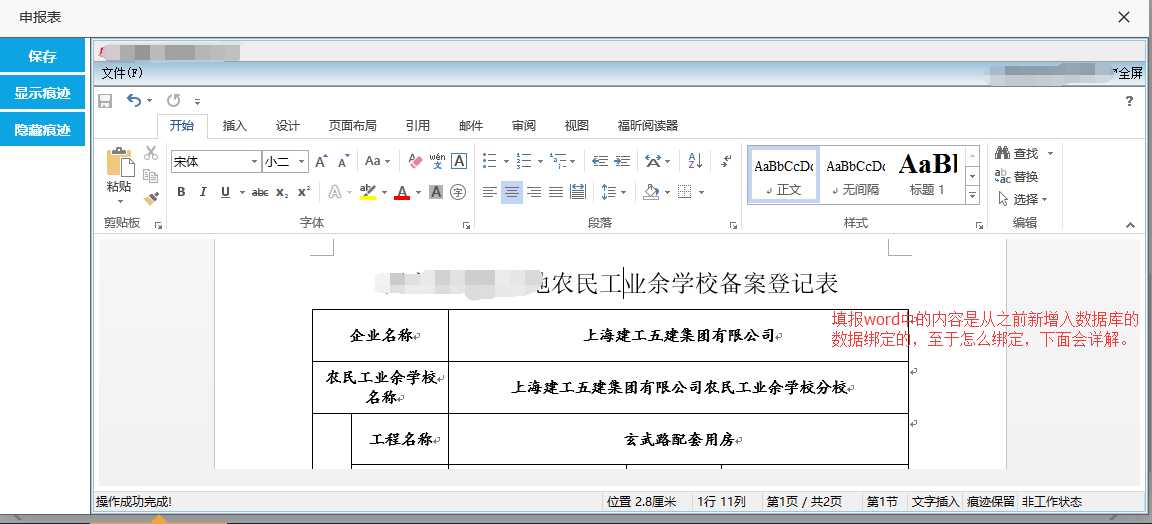Screen dimensions: 1152x524
Task: Apply the 标题 1 style
Action: click(927, 175)
